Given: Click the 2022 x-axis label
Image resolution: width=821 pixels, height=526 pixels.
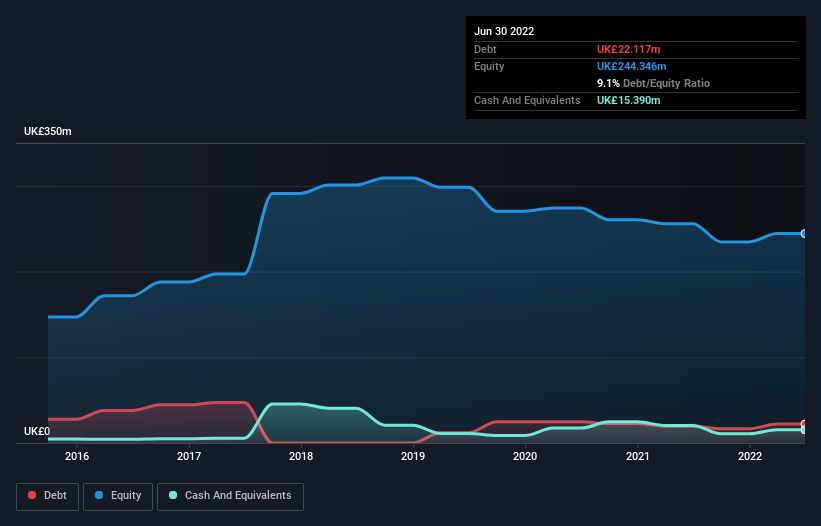Looking at the screenshot, I should click(750, 456).
